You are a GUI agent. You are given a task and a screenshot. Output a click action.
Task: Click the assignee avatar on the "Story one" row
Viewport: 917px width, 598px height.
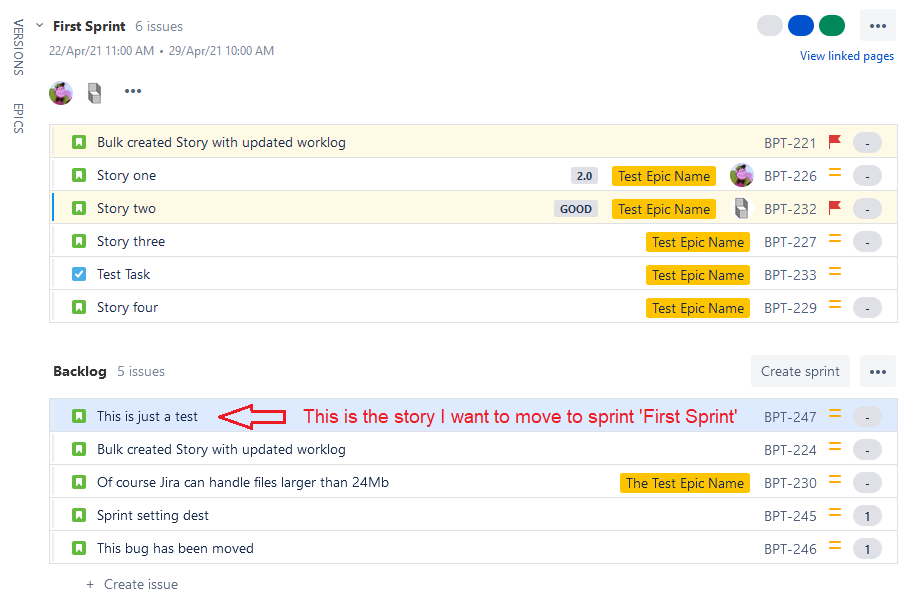coord(741,175)
